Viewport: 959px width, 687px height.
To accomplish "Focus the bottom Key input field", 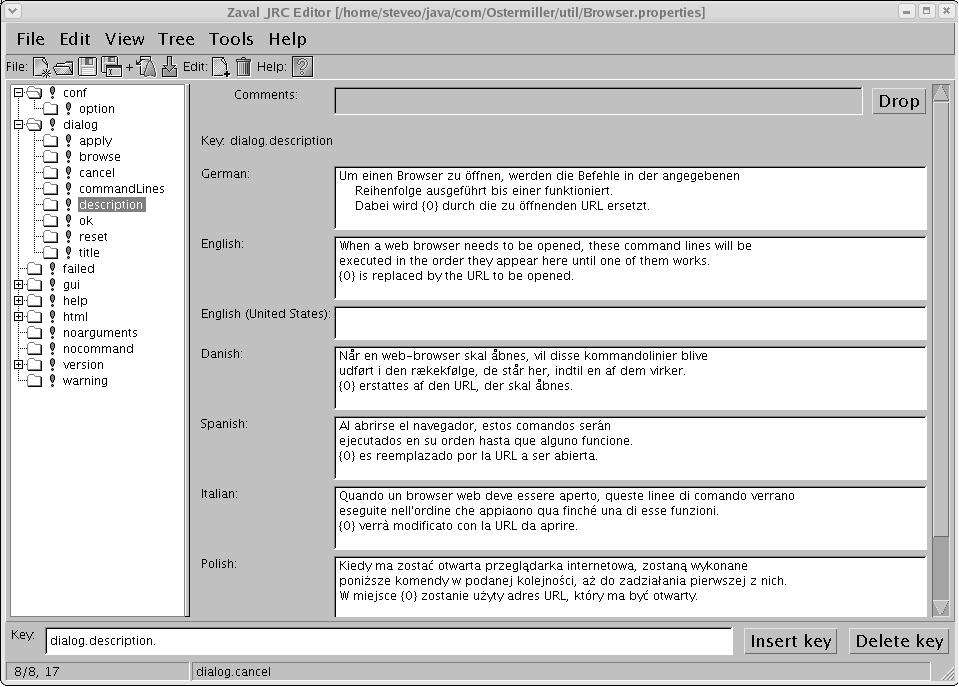I will click(x=389, y=641).
